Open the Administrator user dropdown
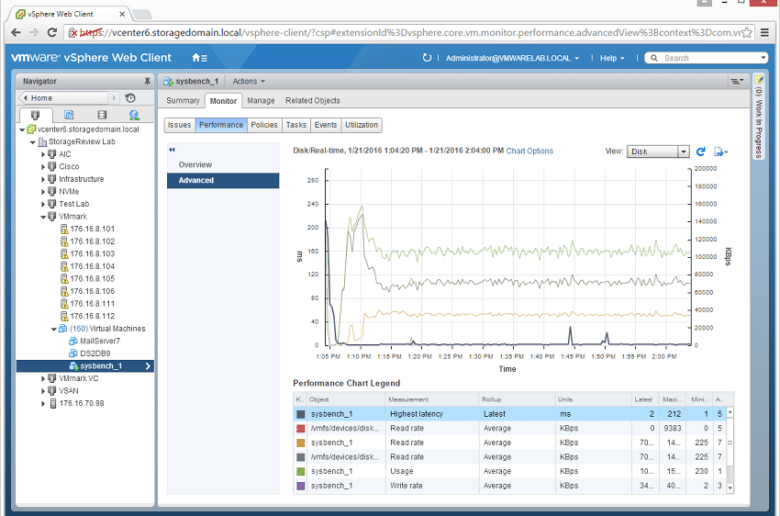Viewport: 780px width, 516px height. tap(512, 58)
